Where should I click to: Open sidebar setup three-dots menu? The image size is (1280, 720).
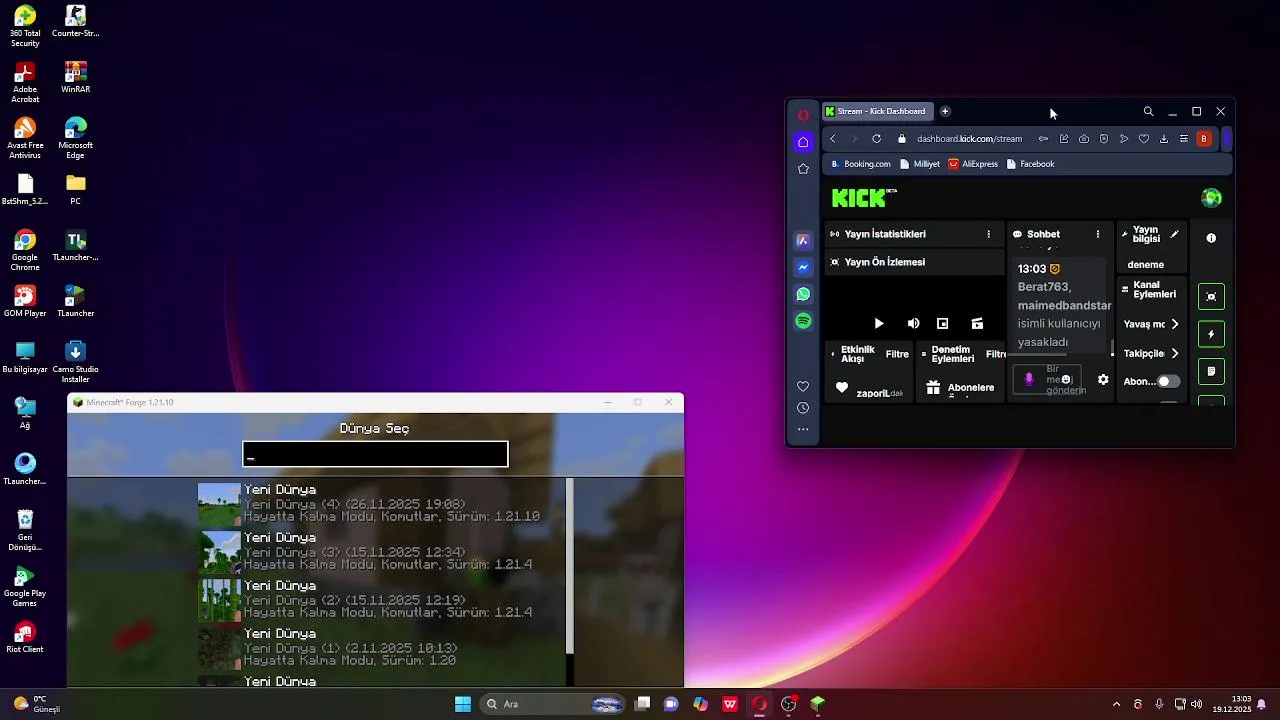tap(803, 430)
